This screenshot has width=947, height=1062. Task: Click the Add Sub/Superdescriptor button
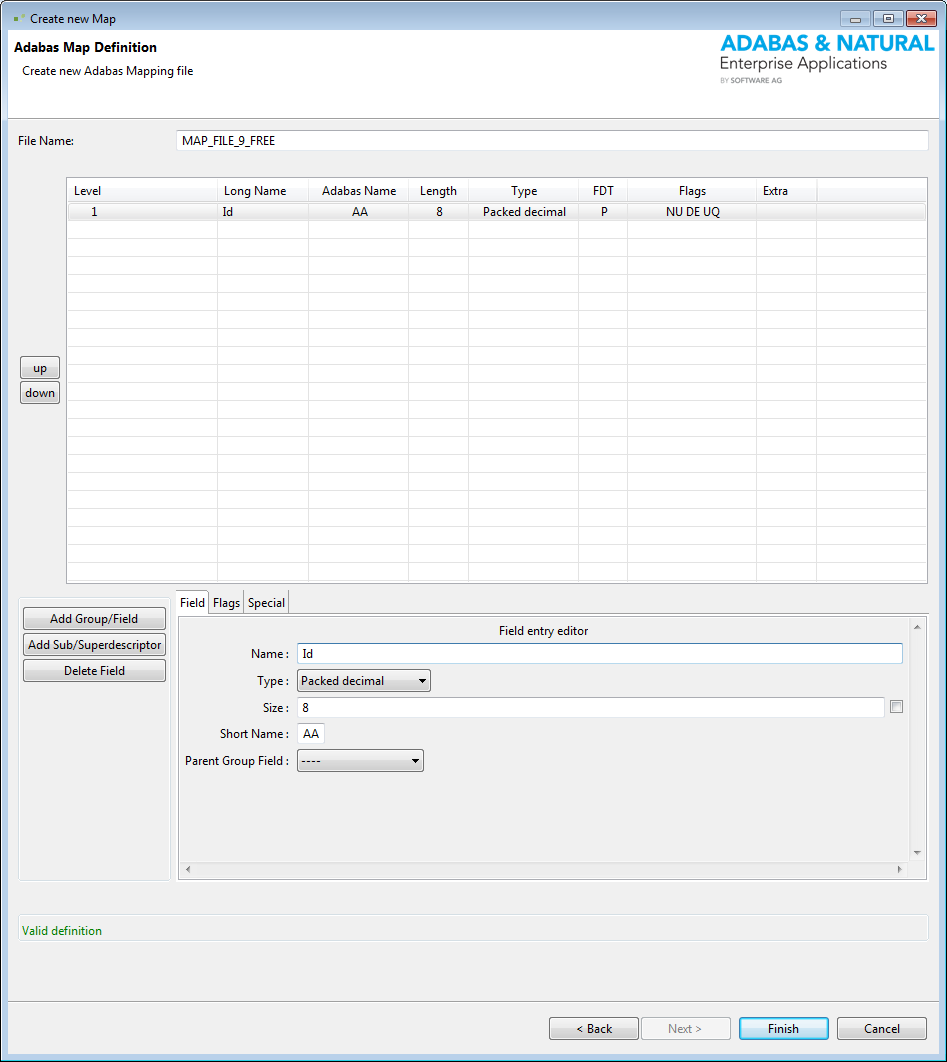pos(94,644)
